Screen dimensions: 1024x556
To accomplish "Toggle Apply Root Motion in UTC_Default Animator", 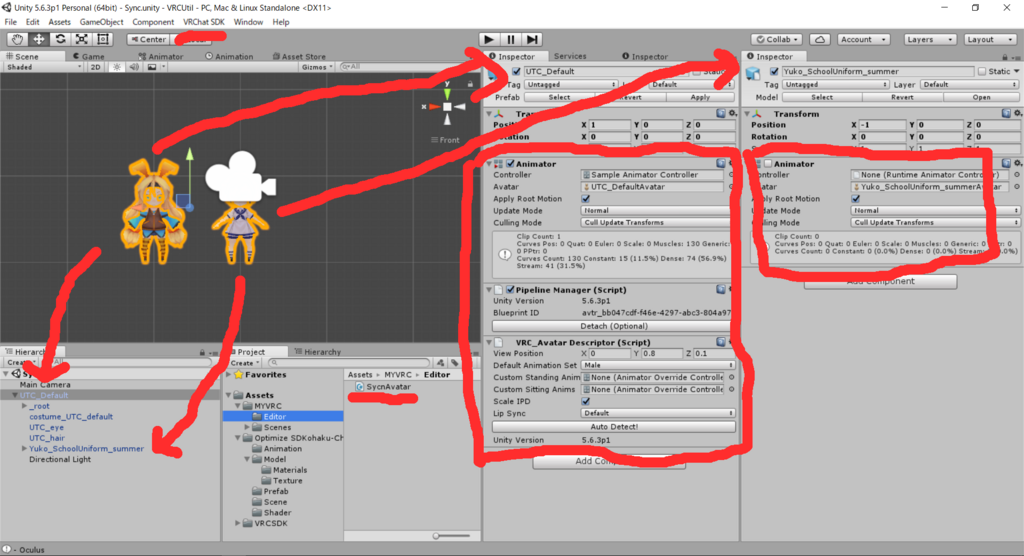I will [x=586, y=199].
